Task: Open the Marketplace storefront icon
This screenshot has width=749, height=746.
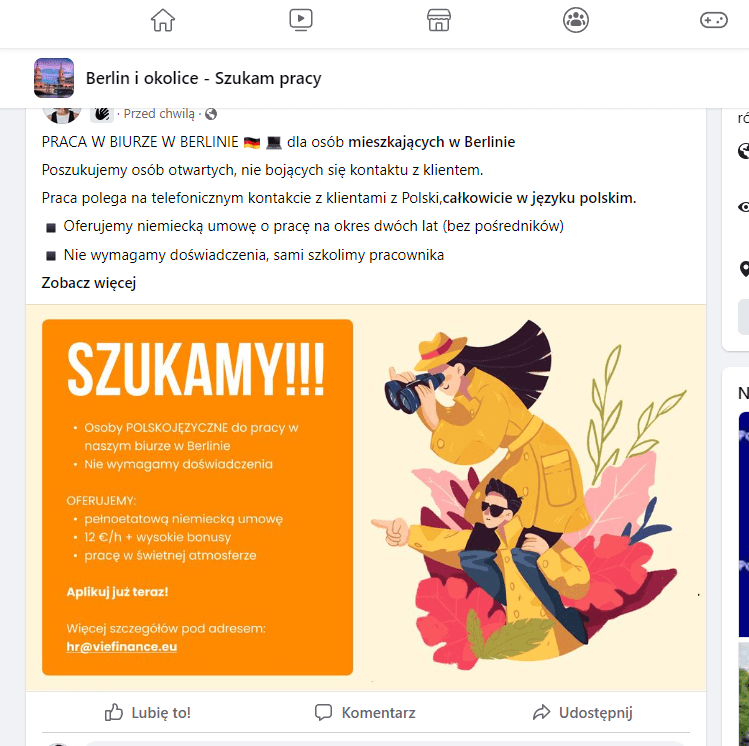Action: click(x=439, y=20)
